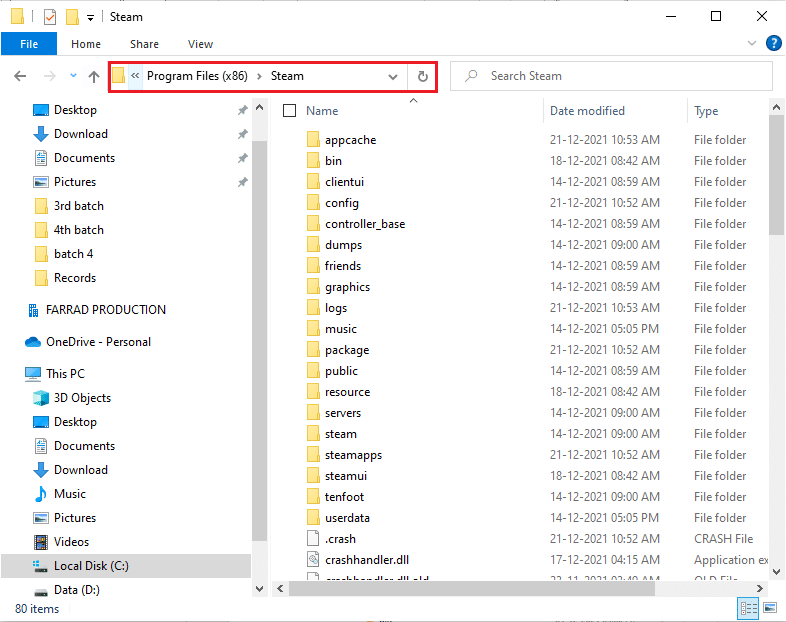
Task: Switch to the View ribbon tab
Action: pyautogui.click(x=200, y=44)
